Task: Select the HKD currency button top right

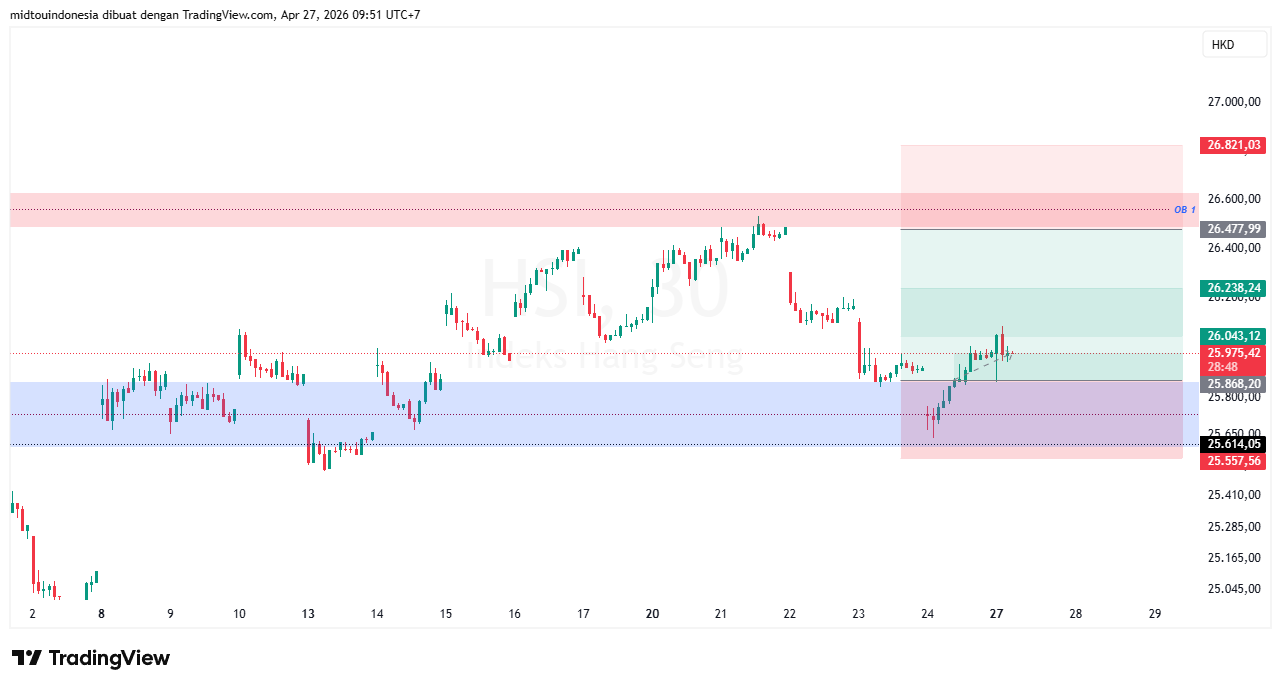Action: point(1234,44)
